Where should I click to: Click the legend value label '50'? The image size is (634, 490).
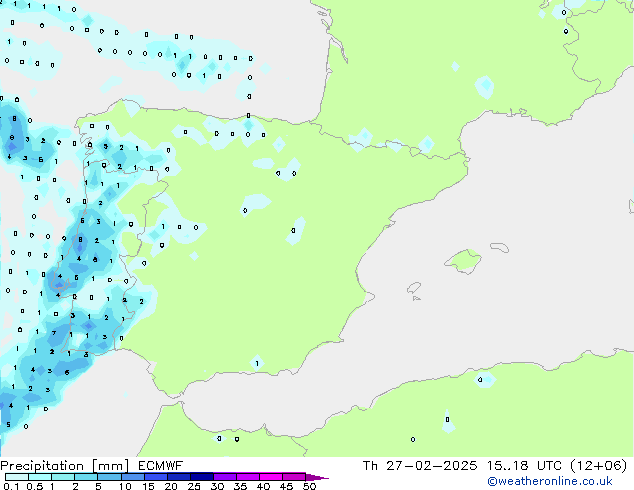309,486
